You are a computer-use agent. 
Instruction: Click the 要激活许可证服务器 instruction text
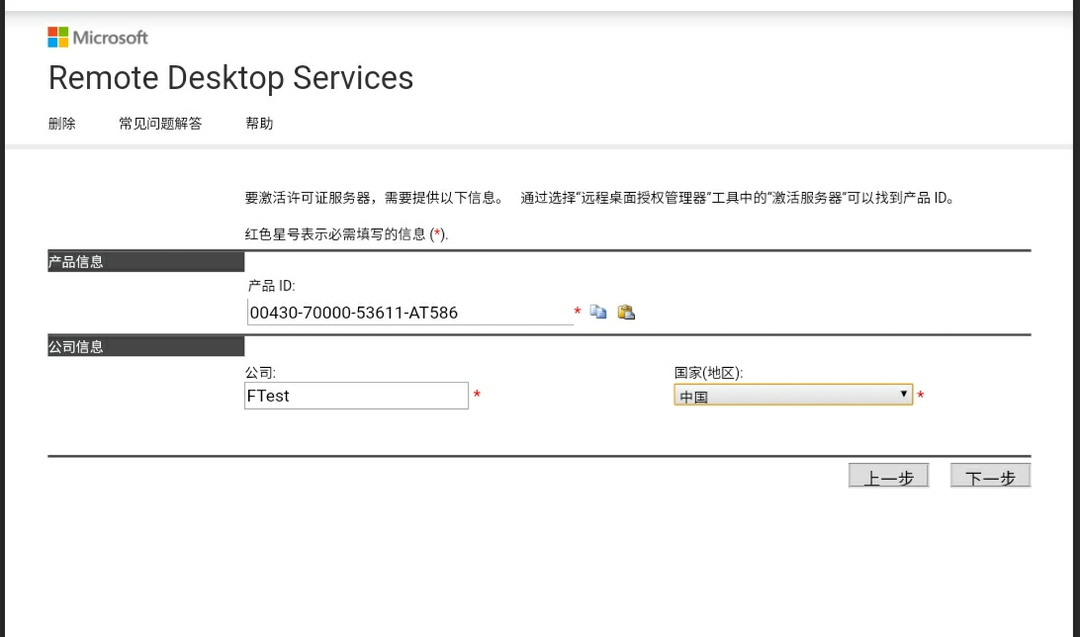pos(599,198)
